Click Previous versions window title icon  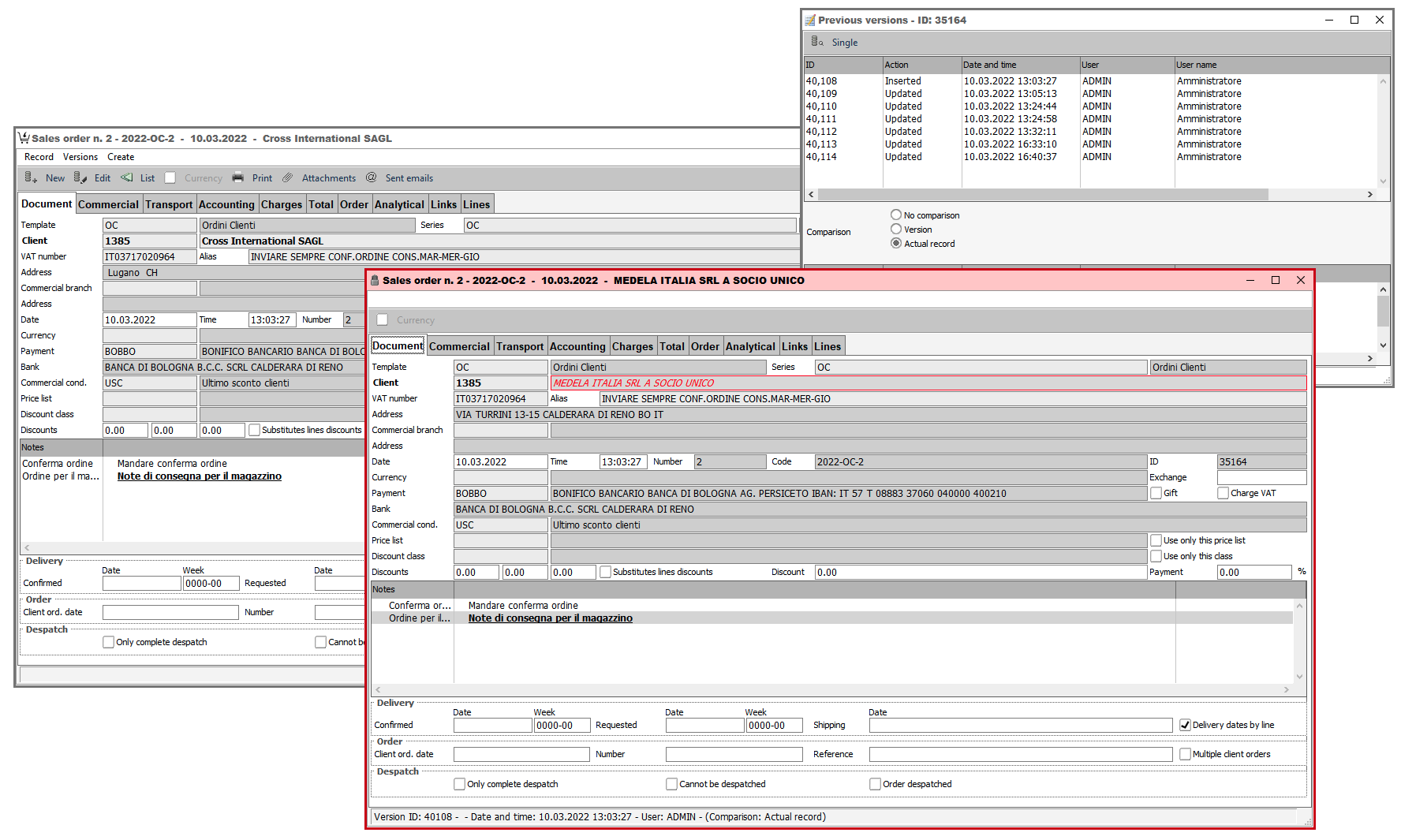pyautogui.click(x=810, y=20)
